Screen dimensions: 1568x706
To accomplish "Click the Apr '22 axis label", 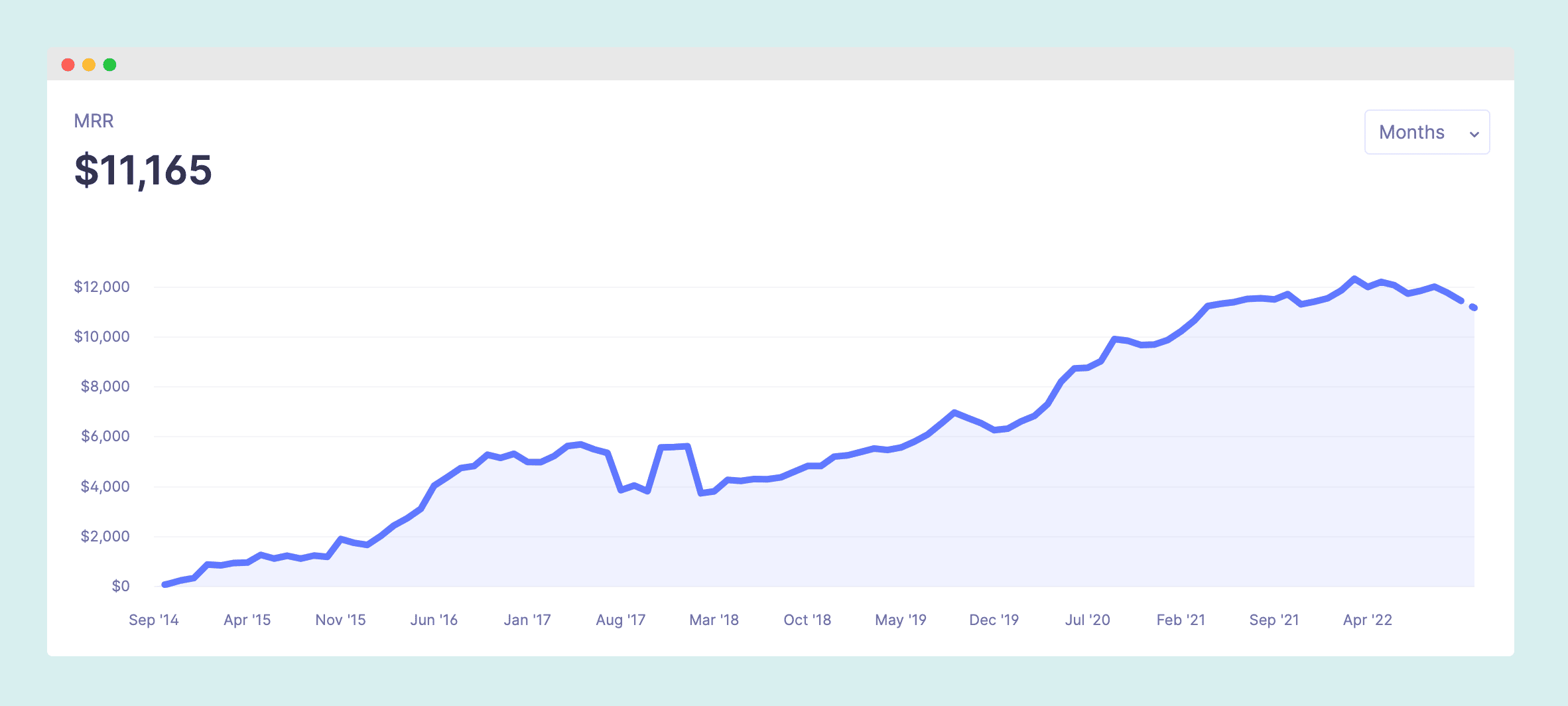I will pos(1368,619).
